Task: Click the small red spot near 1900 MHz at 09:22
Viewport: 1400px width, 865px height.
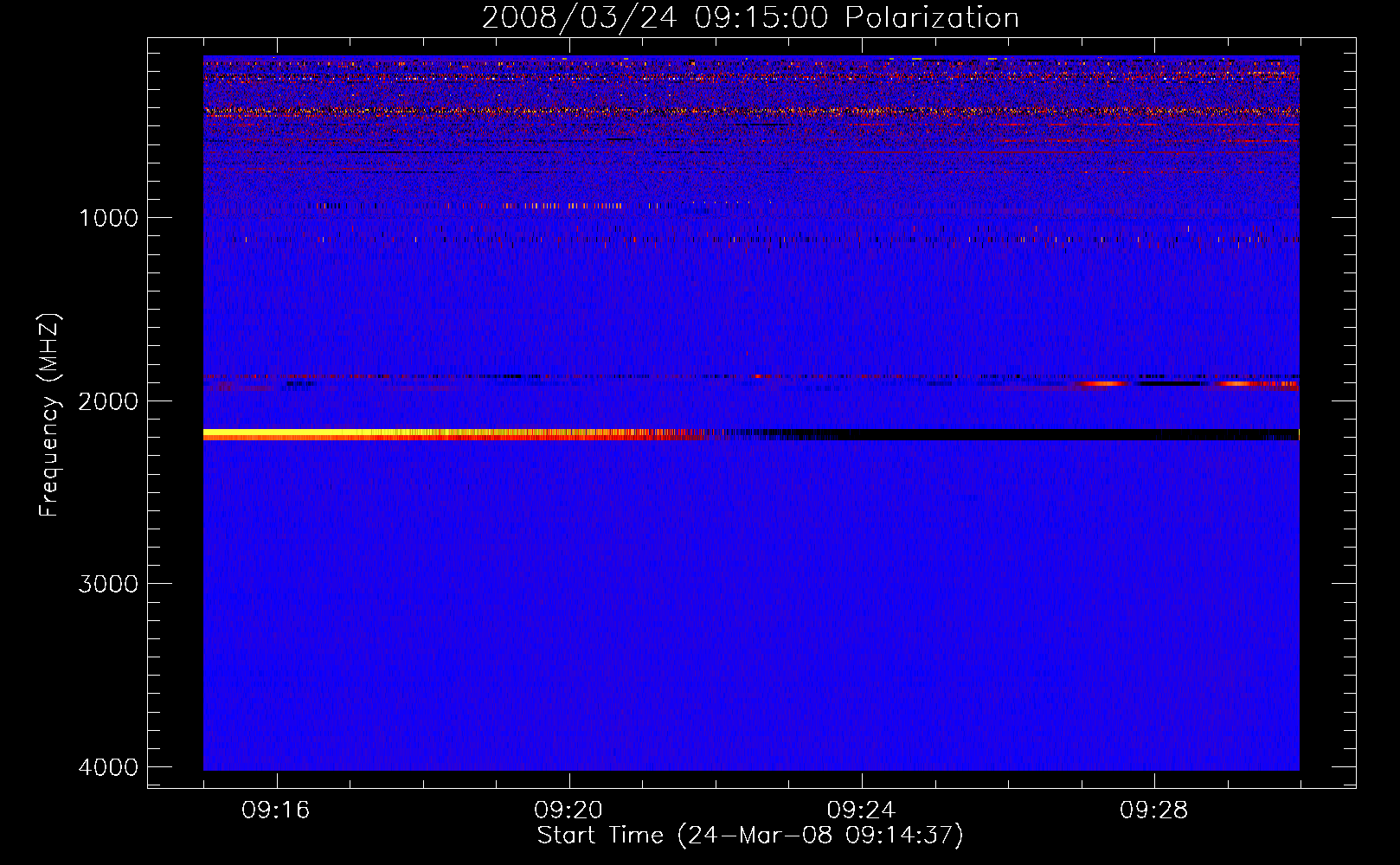Action: [758, 376]
